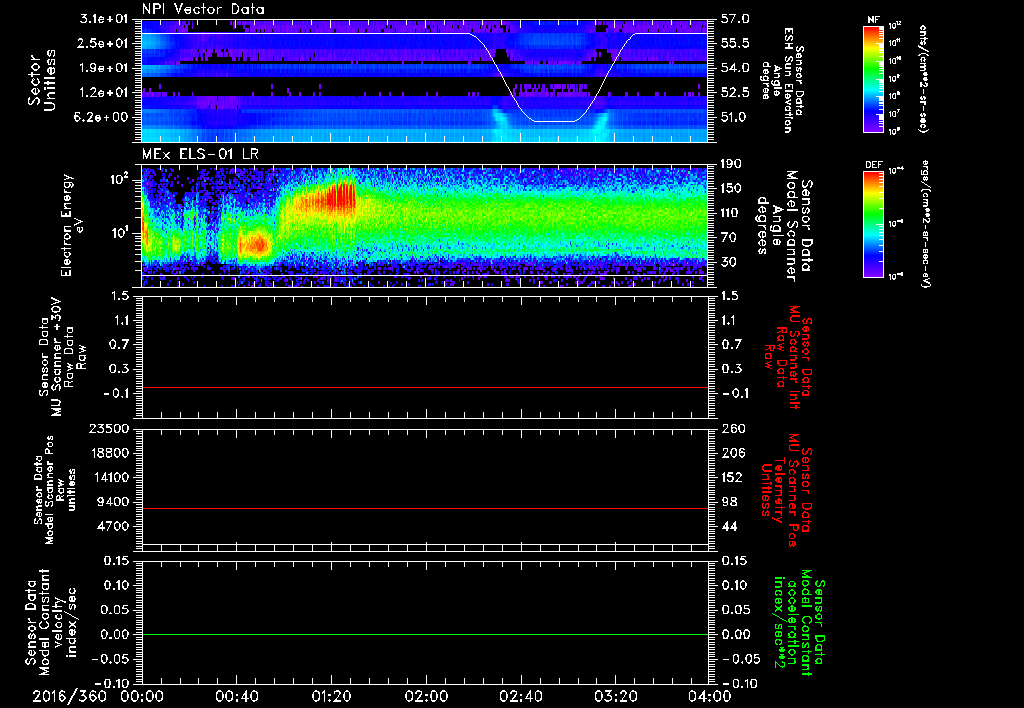Image resolution: width=1024 pixels, height=708 pixels.
Task: Click the ESH Sun Elevation Angle axis label
Action: [x=782, y=80]
